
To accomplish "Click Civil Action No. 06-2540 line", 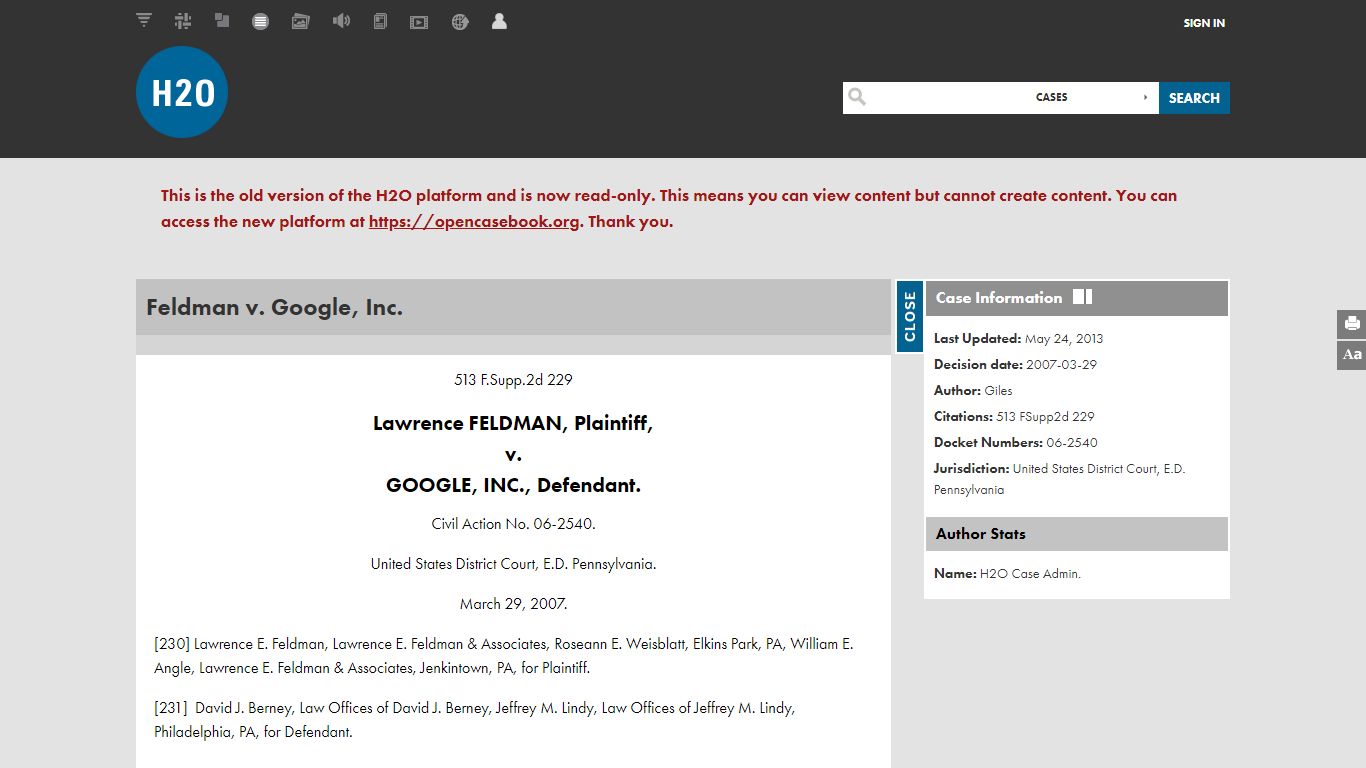I will 513,524.
